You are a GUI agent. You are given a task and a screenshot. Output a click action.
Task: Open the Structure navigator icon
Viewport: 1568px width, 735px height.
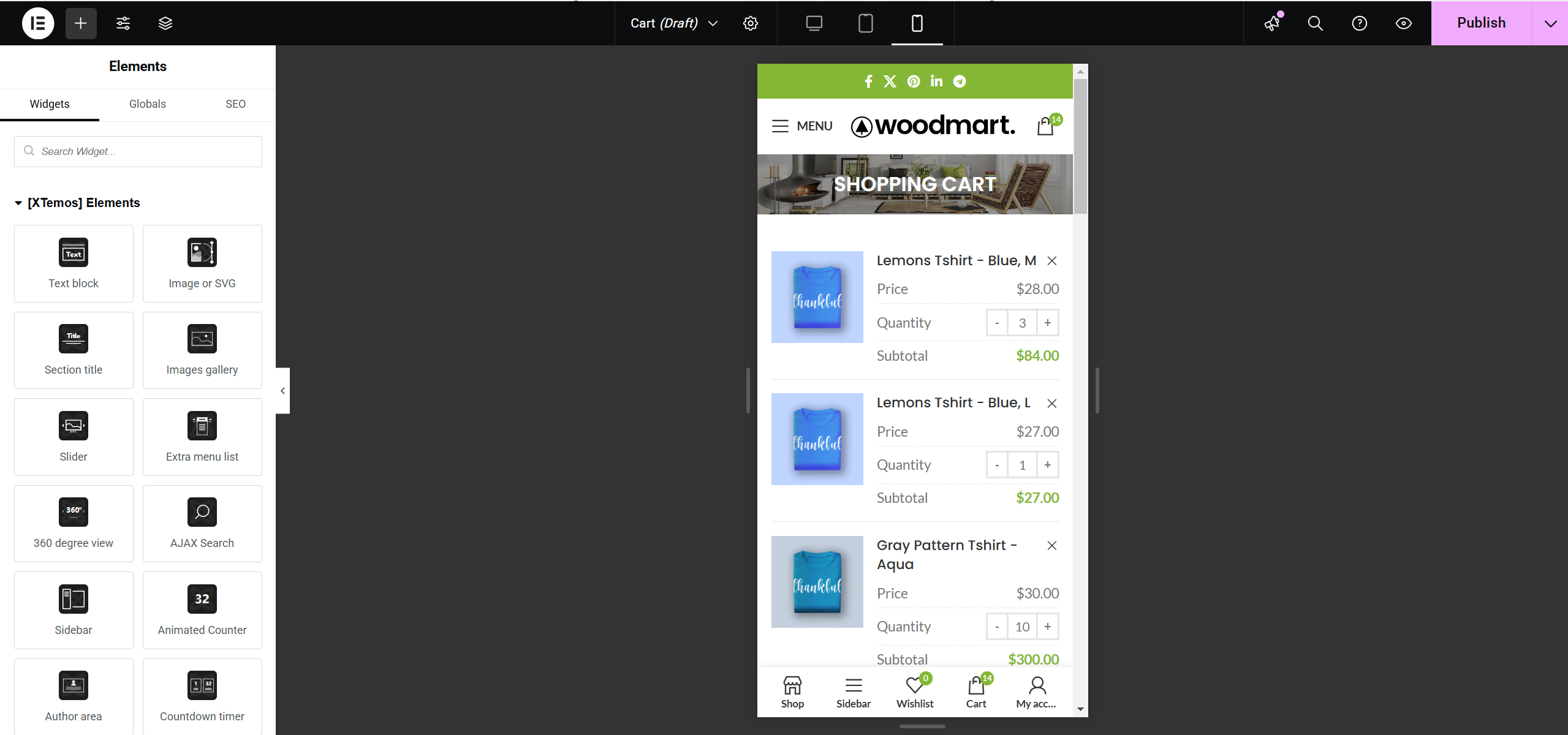165,23
